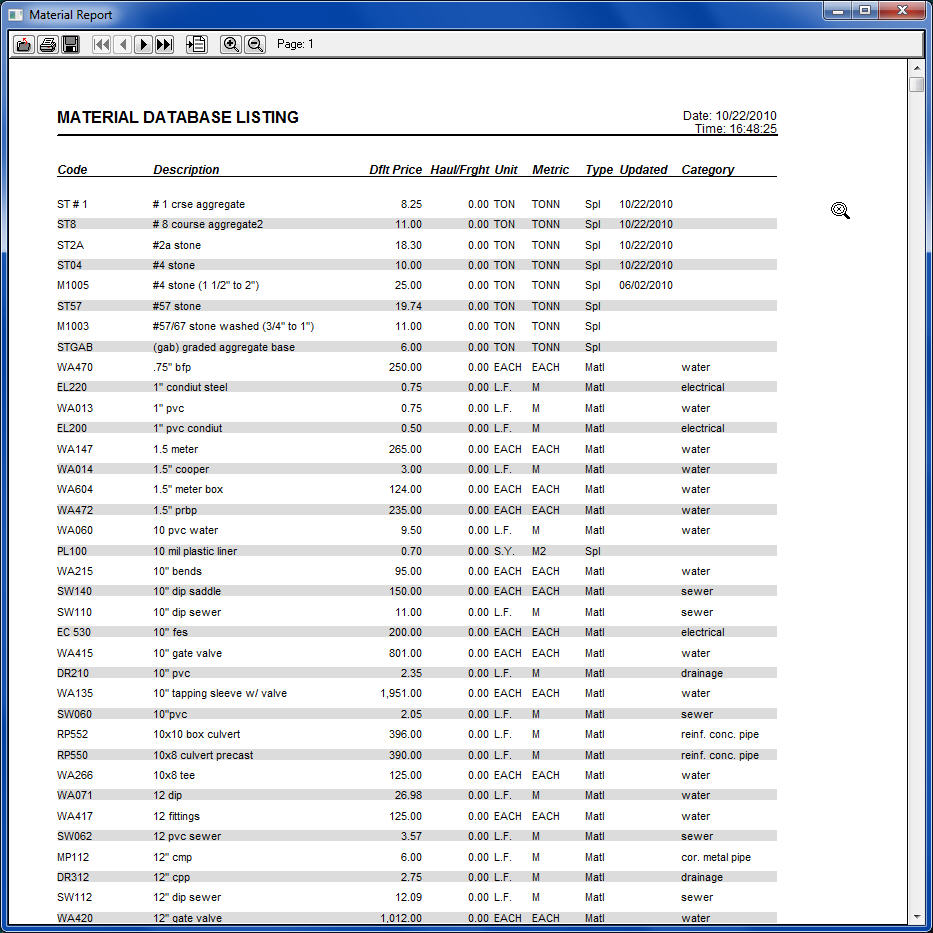
Task: Go to previous page arrow
Action: (x=123, y=45)
